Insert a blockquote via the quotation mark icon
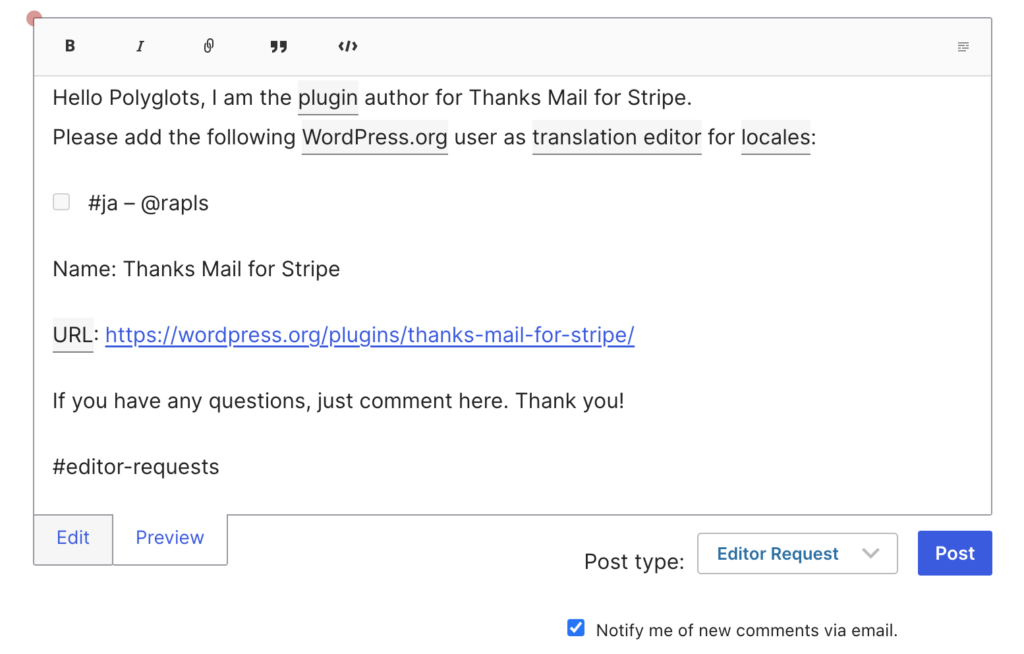This screenshot has height=654, width=1024. coord(279,46)
